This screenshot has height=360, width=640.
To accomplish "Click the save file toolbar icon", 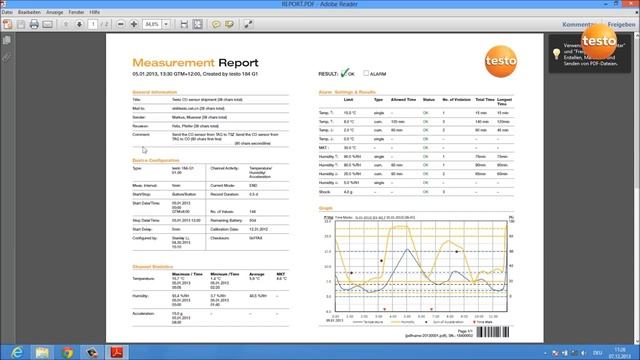I will pyautogui.click(x=21, y=24).
